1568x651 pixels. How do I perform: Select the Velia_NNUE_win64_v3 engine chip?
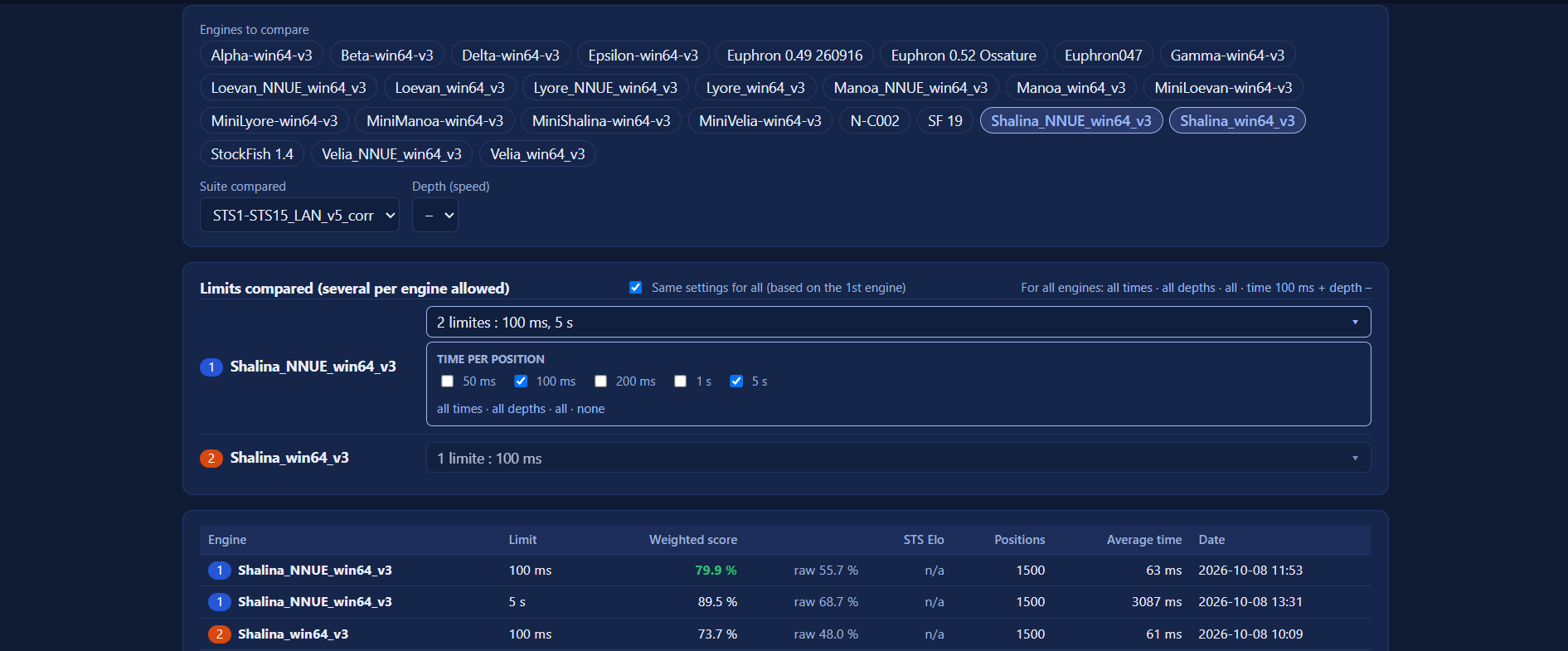(x=391, y=154)
